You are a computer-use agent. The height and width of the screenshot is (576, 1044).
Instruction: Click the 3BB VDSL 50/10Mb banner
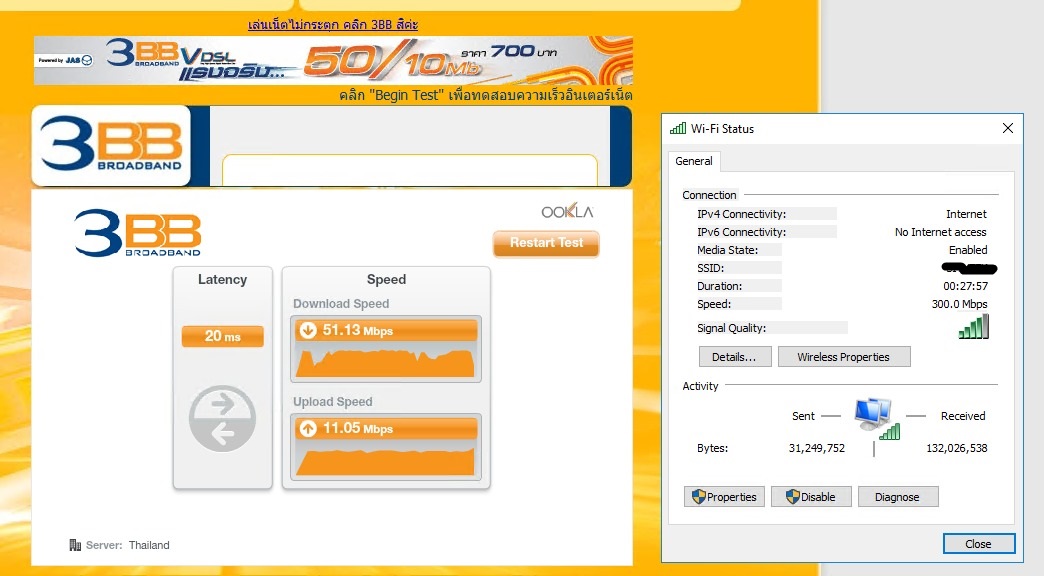pyautogui.click(x=333, y=61)
